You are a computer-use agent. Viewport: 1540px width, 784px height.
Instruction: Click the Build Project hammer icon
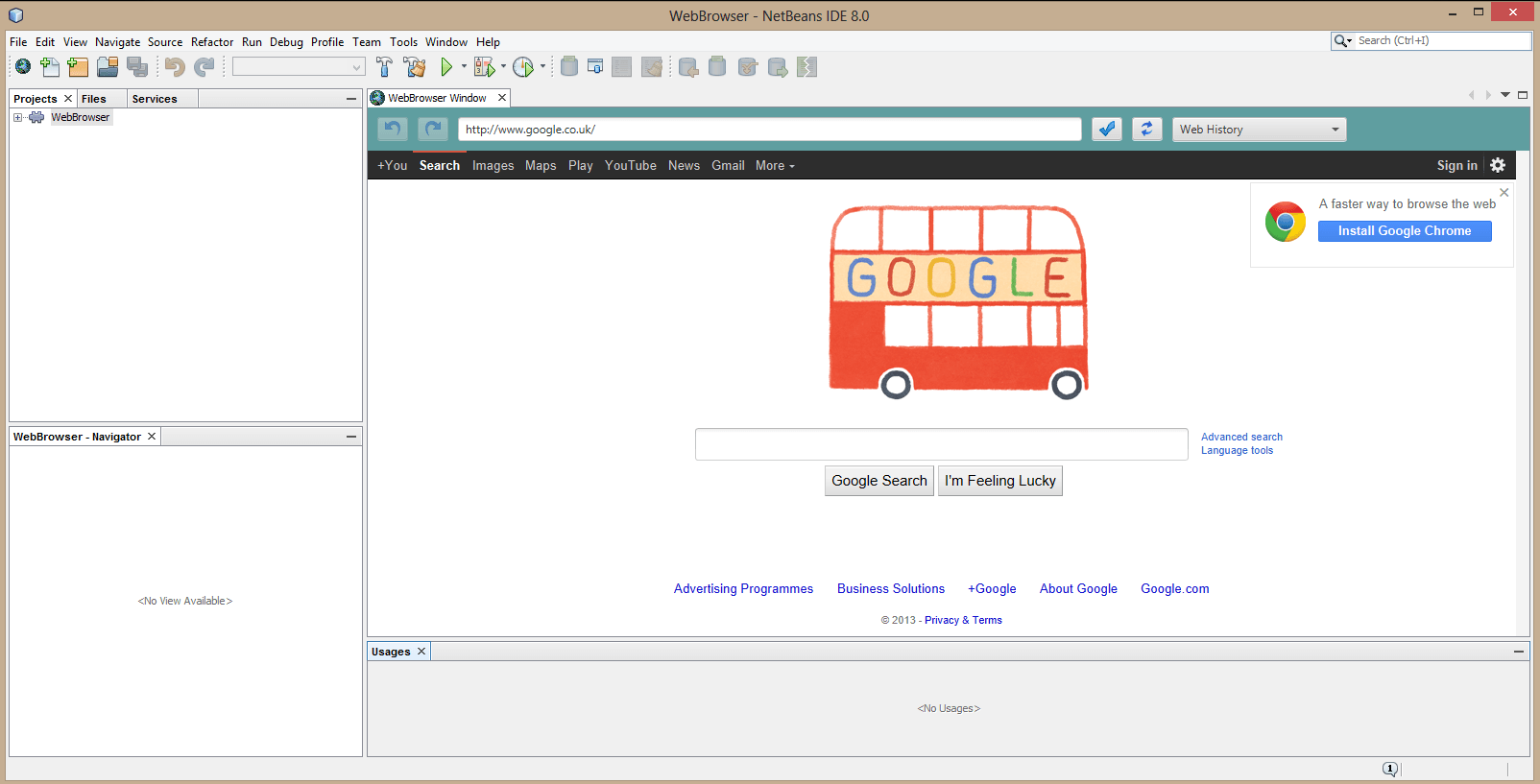pos(384,67)
